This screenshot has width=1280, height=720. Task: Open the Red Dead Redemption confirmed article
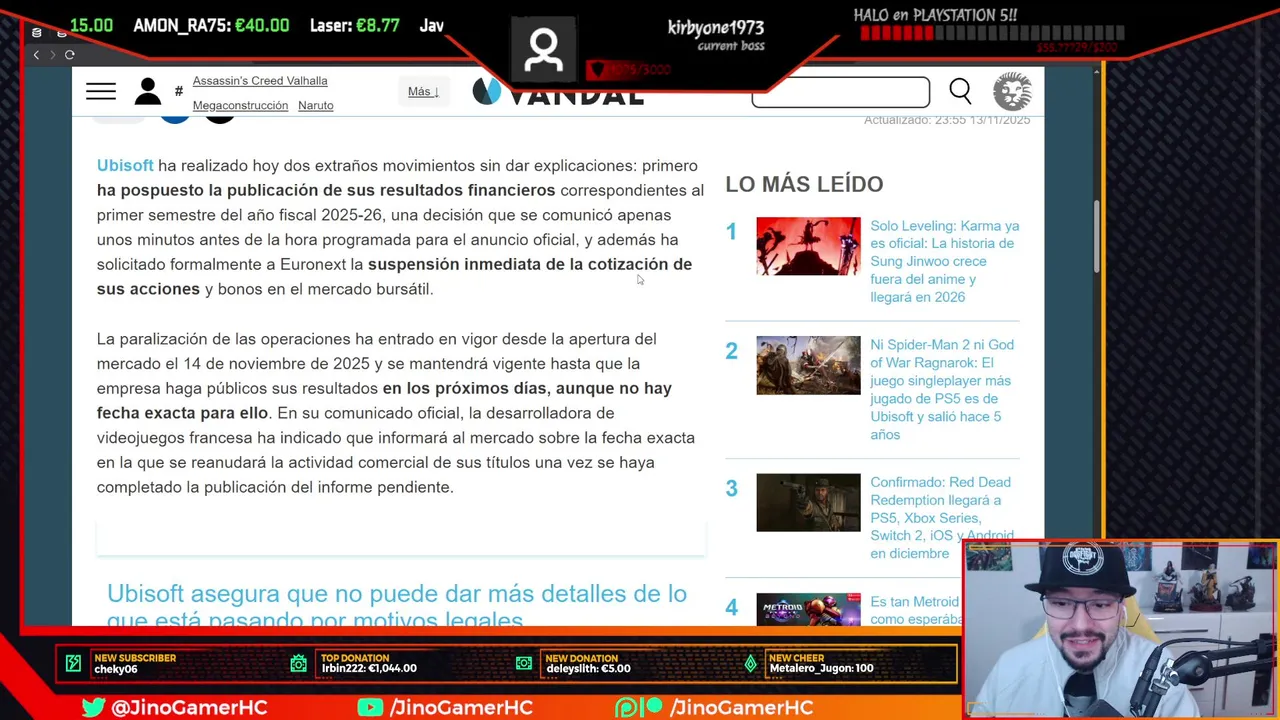pyautogui.click(x=942, y=517)
